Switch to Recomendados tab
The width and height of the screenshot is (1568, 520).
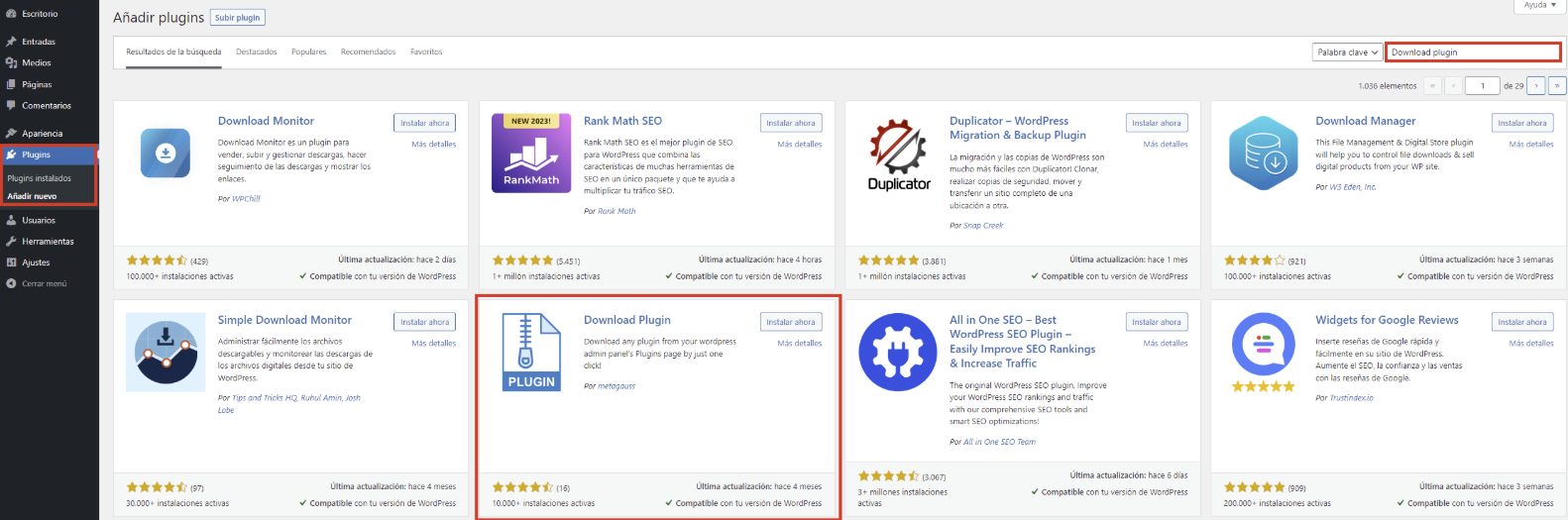click(368, 52)
